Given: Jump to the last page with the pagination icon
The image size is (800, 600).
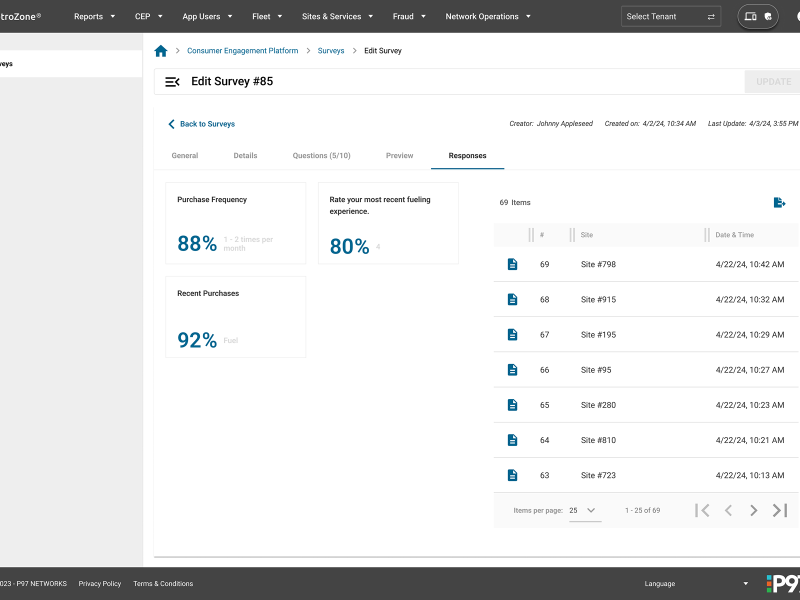Looking at the screenshot, I should pyautogui.click(x=779, y=510).
